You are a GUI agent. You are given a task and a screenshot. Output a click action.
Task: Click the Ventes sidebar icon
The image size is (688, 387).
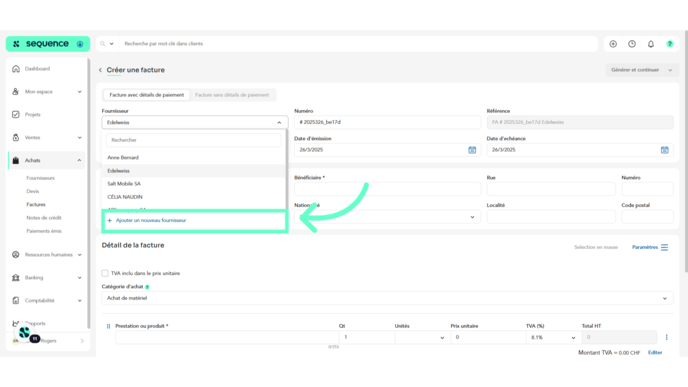pyautogui.click(x=16, y=137)
